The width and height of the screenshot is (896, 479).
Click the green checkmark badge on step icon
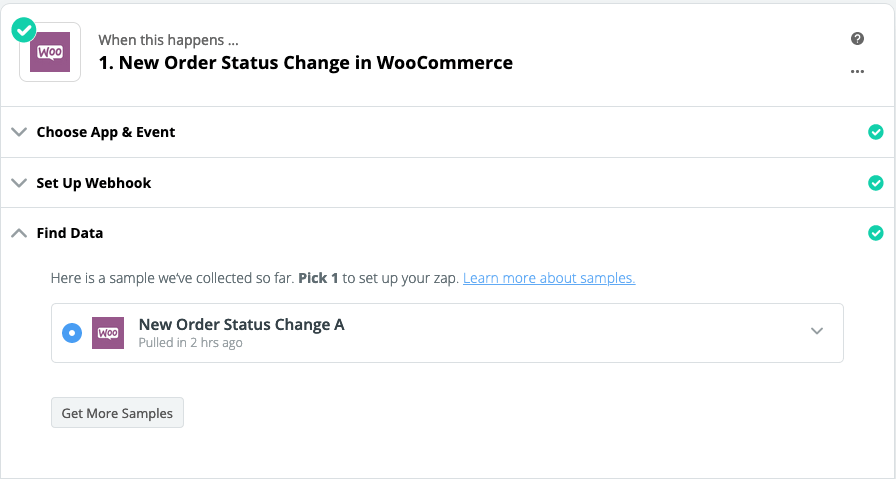click(x=23, y=30)
